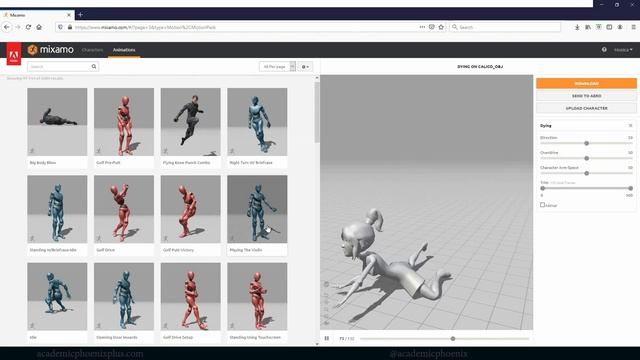The width and height of the screenshot is (640, 360).
Task: Close the Mixamo browser tab
Action: 69,15
